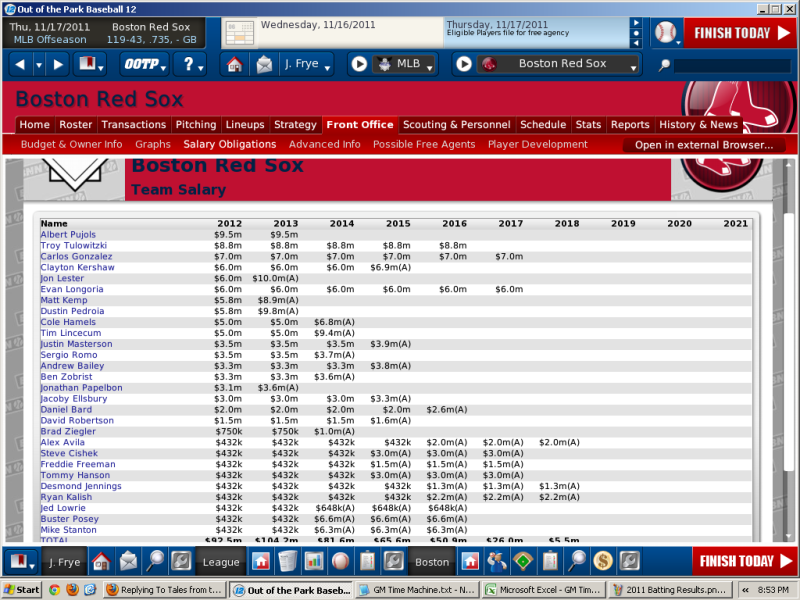
Task: Open bookmarks dropdown in top toolbar
Action: pyautogui.click(x=91, y=64)
